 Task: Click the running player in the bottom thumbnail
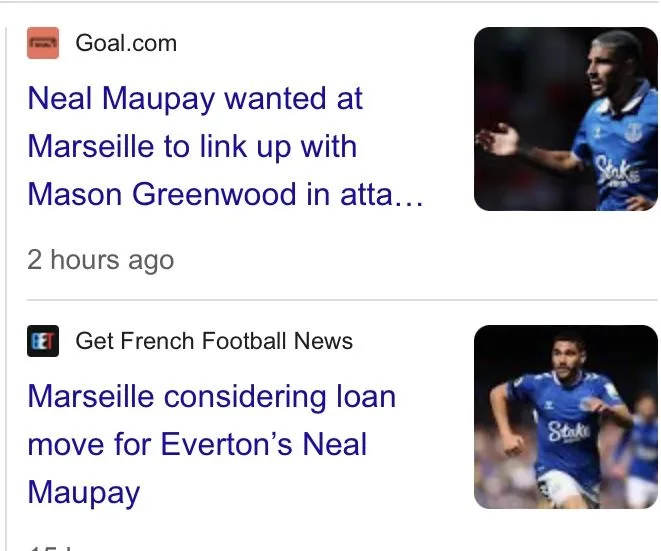(x=560, y=420)
